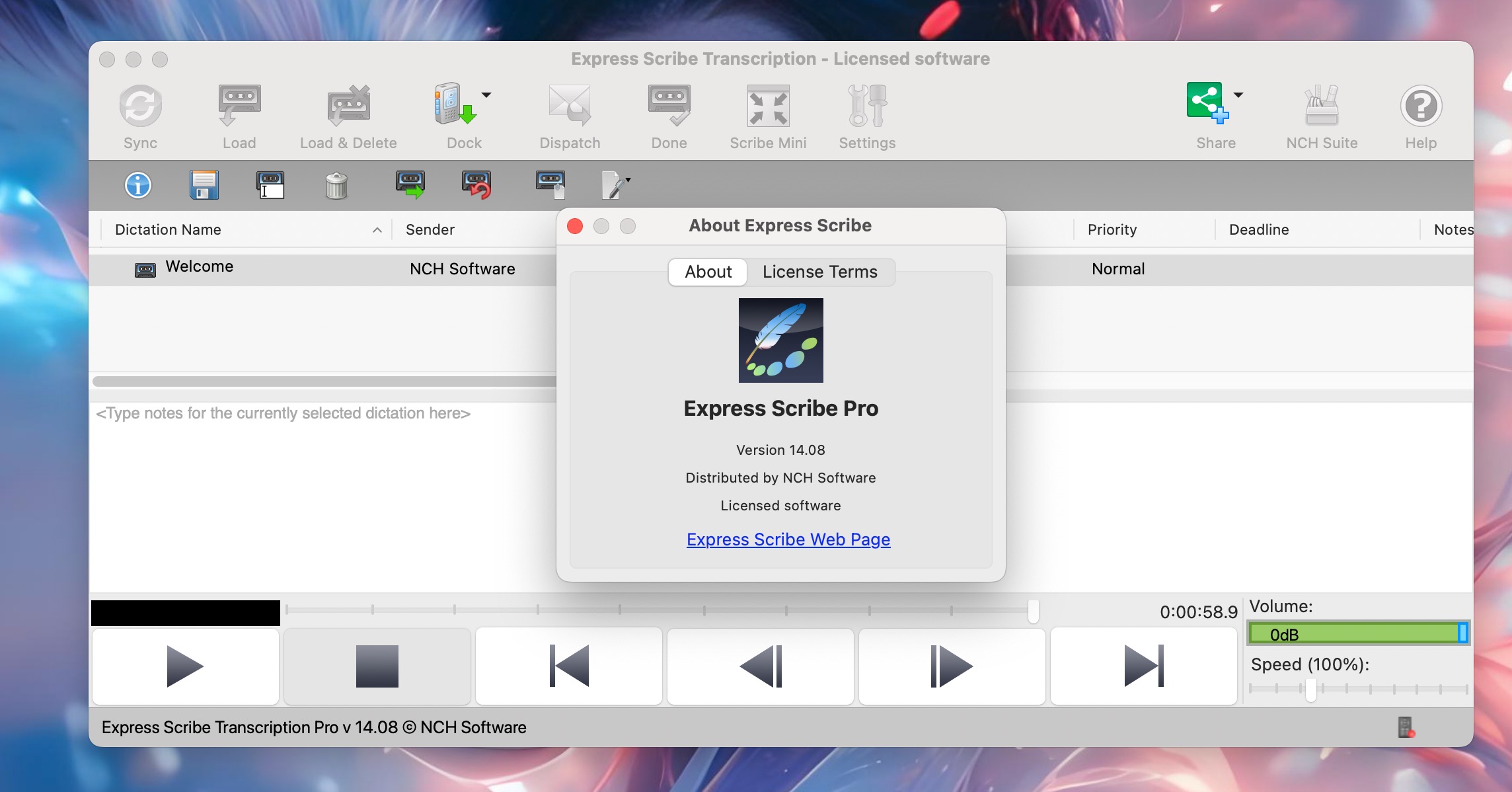Click the rename dictation cassette icon
The height and width of the screenshot is (792, 1512).
point(270,185)
